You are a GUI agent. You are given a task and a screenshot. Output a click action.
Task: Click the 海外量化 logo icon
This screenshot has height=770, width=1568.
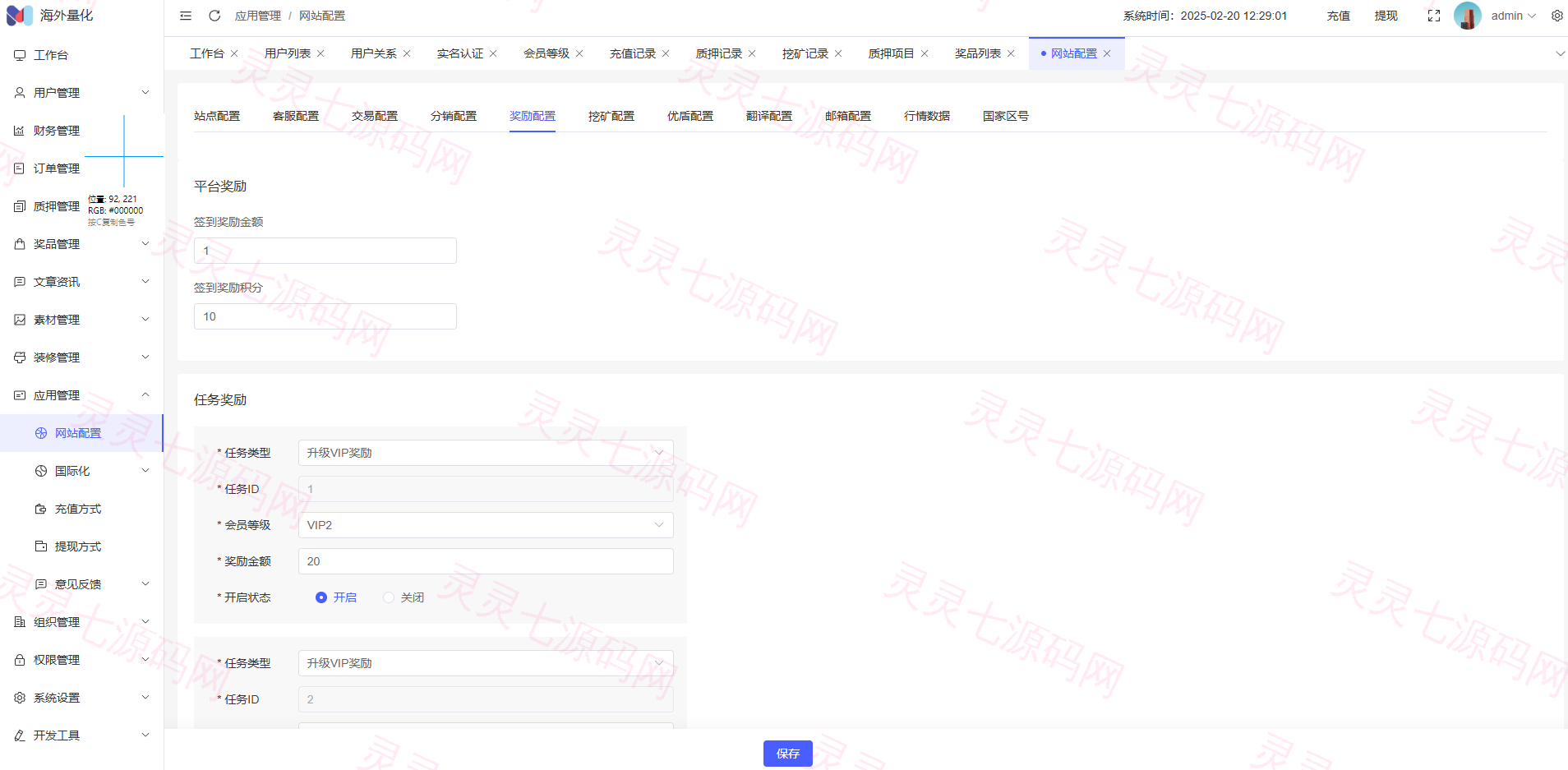pyautogui.click(x=20, y=16)
